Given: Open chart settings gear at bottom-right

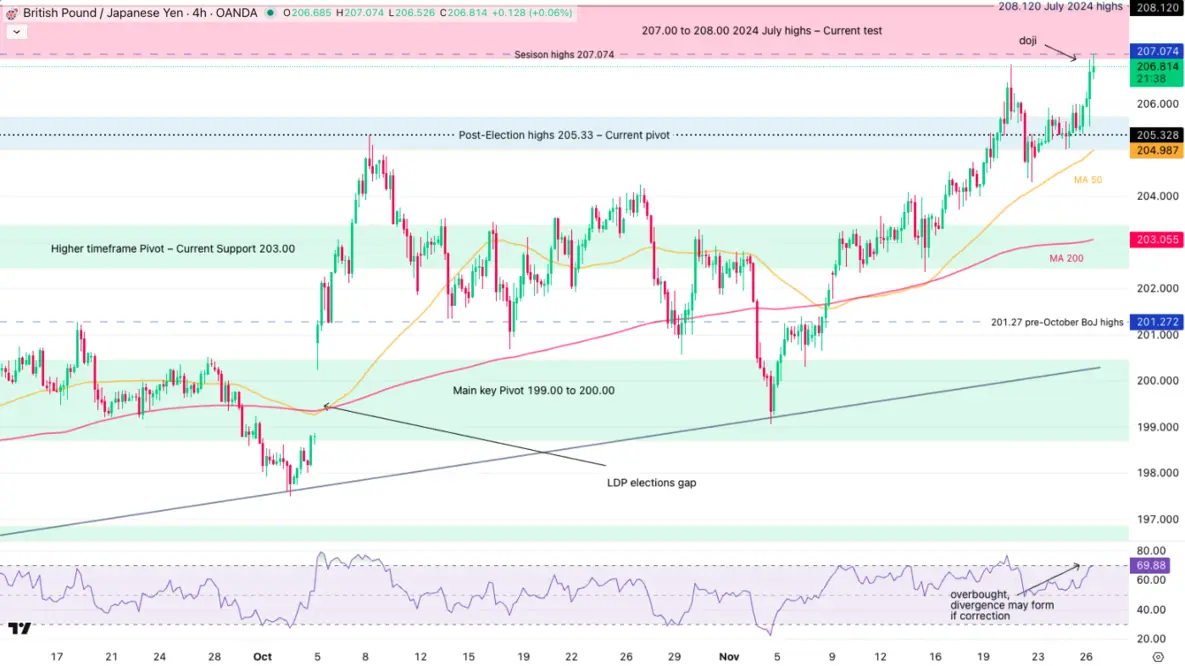Looking at the screenshot, I should 1157,657.
